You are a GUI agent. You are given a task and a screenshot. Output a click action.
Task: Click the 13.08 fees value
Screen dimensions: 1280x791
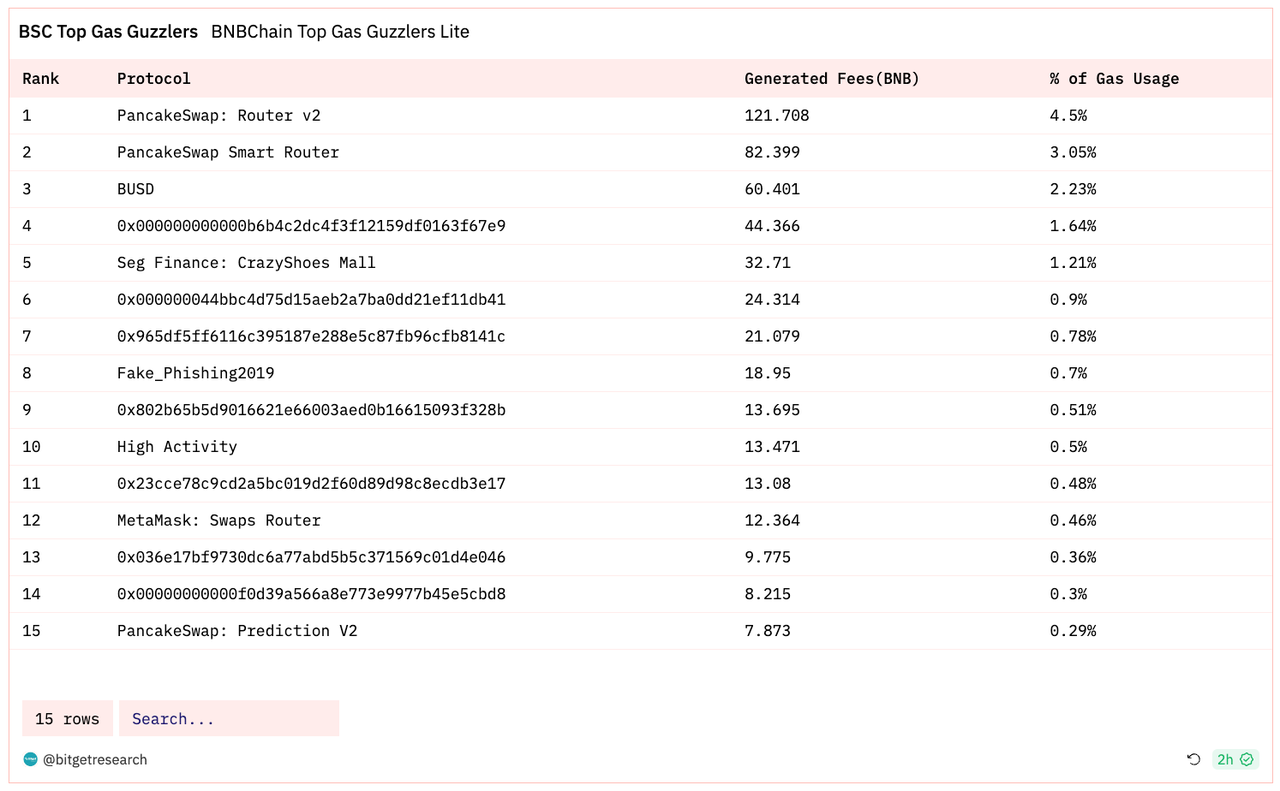[x=767, y=484]
